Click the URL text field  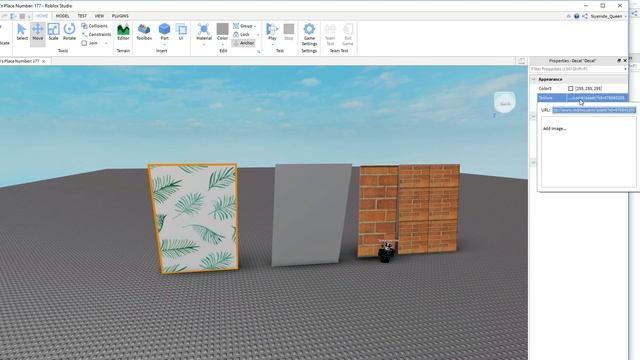point(594,110)
